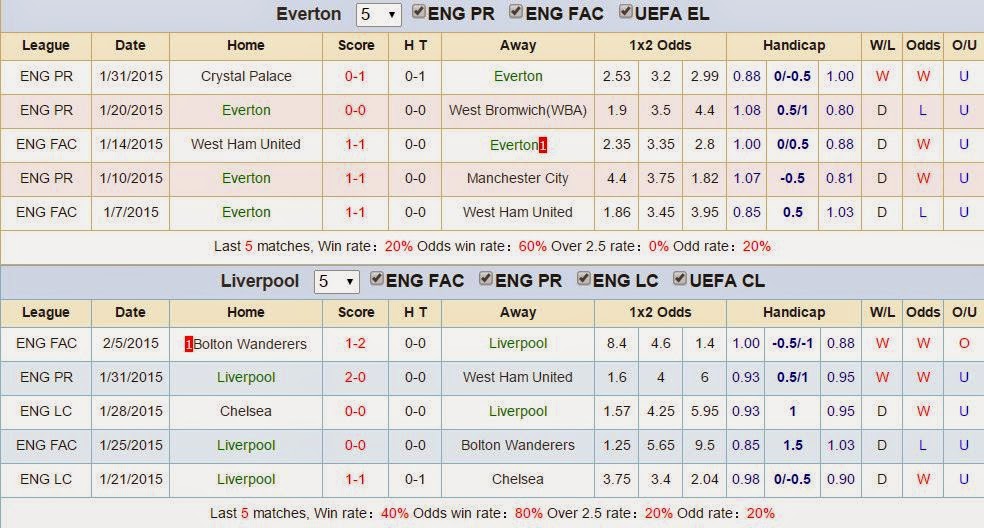Click the Liverpool ENG PR checkbox
The image size is (984, 528).
click(x=486, y=278)
